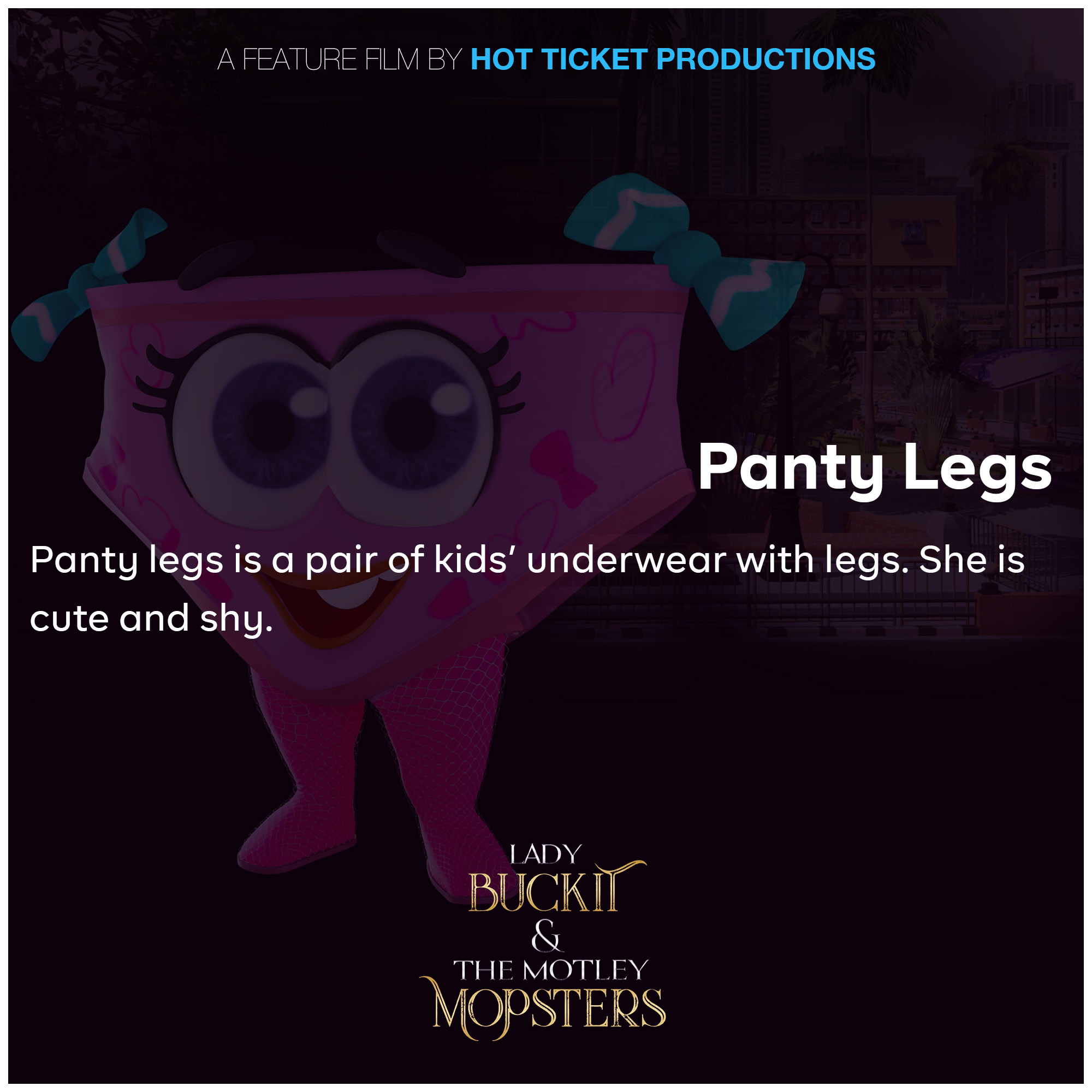Click the character's right eyebrow
Screen dimensions: 1092x1092
[421, 253]
